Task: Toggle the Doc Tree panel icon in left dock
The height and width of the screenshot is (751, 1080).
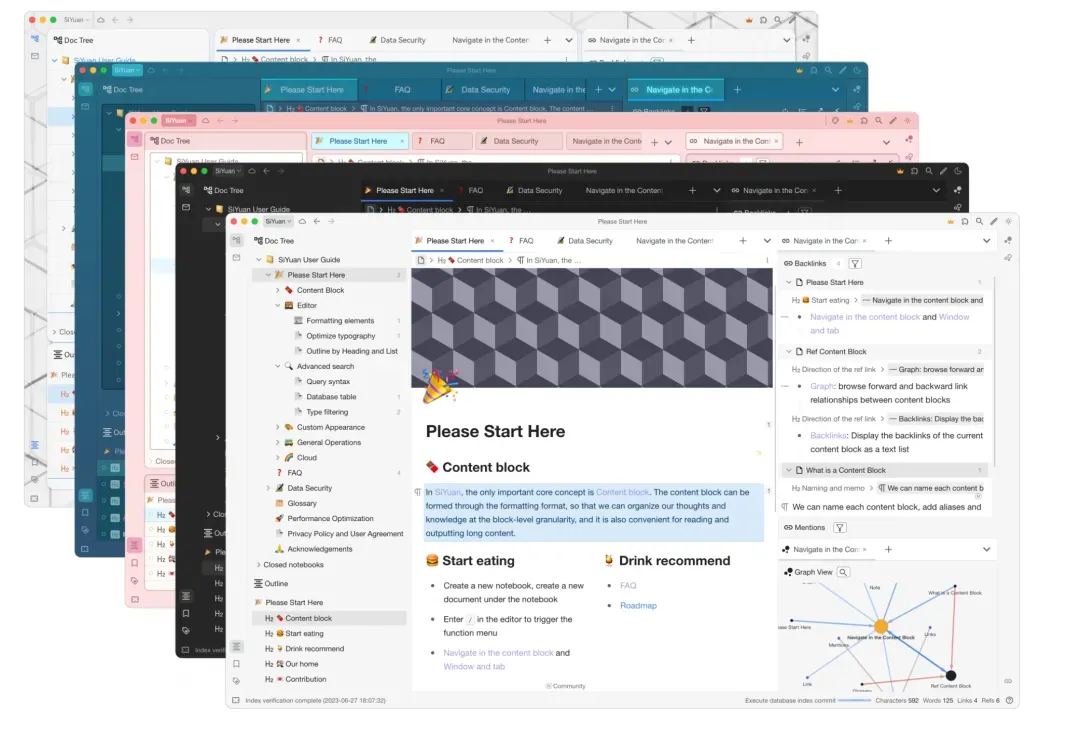Action: pos(236,241)
